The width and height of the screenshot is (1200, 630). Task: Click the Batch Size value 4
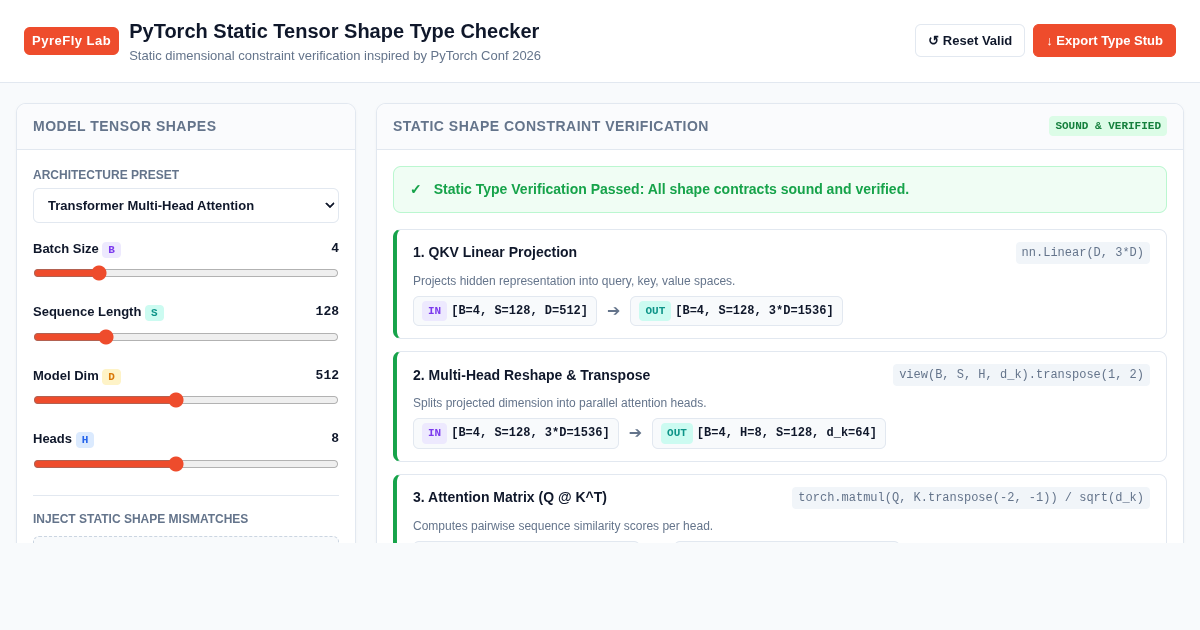(x=335, y=248)
